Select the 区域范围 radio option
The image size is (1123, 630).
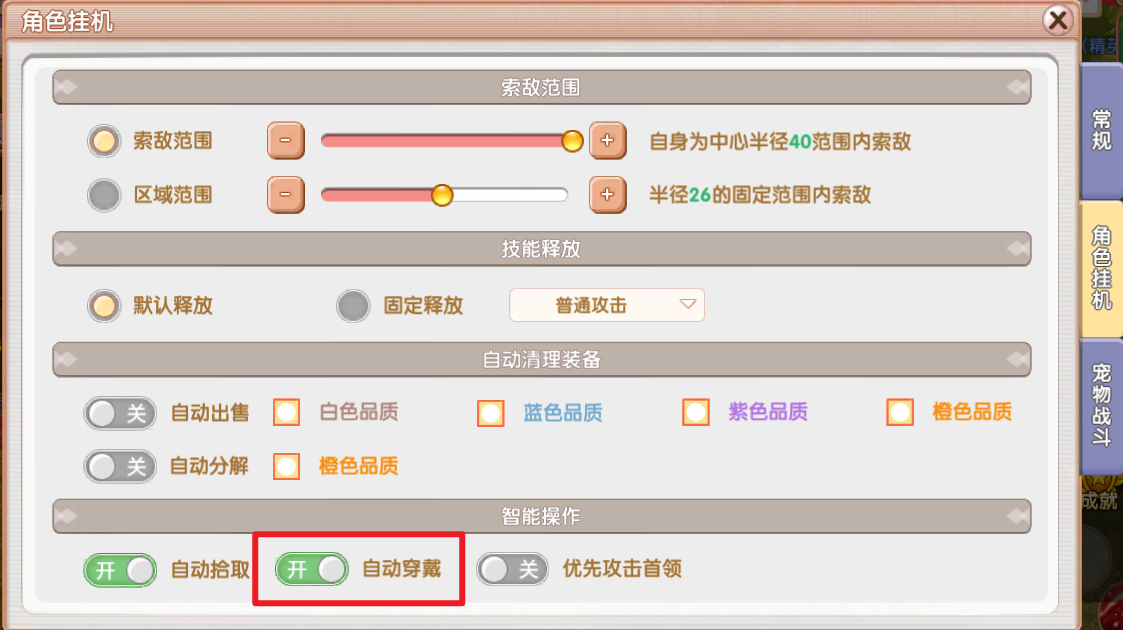tap(103, 194)
